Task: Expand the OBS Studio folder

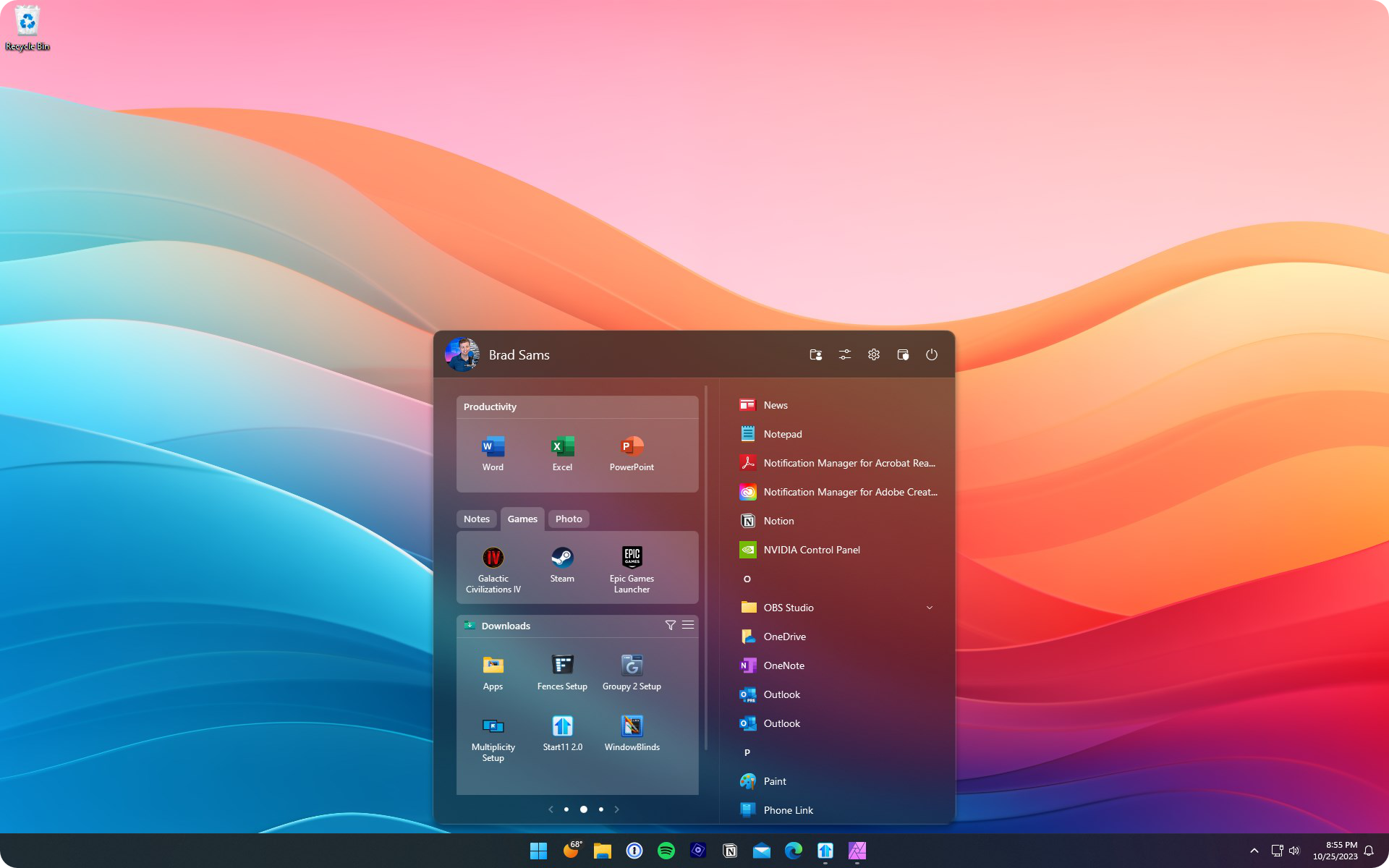Action: (x=930, y=608)
